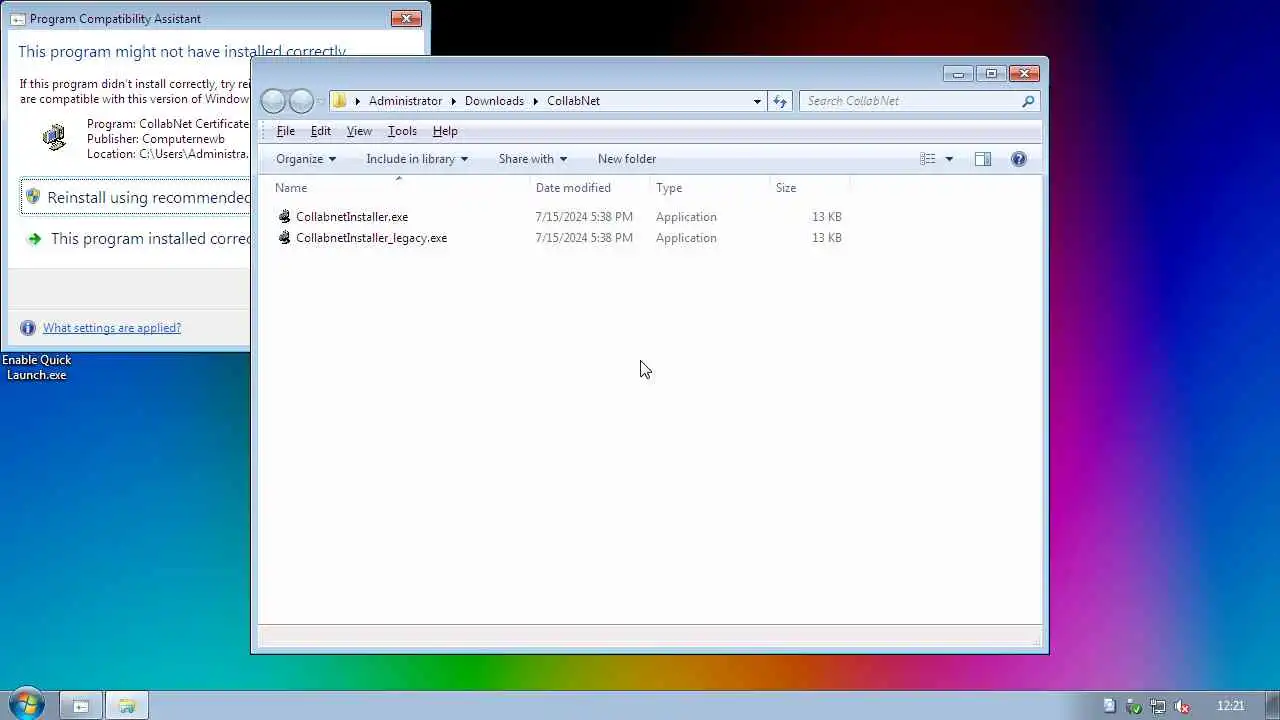Click the folder icon in the address bar
The image size is (1280, 720).
[339, 101]
